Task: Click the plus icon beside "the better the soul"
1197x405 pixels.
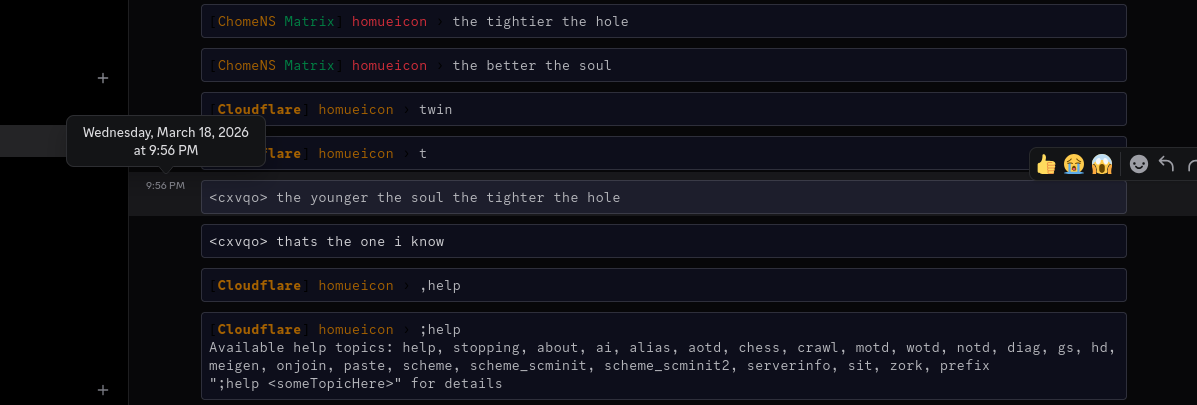Action: pyautogui.click(x=103, y=78)
